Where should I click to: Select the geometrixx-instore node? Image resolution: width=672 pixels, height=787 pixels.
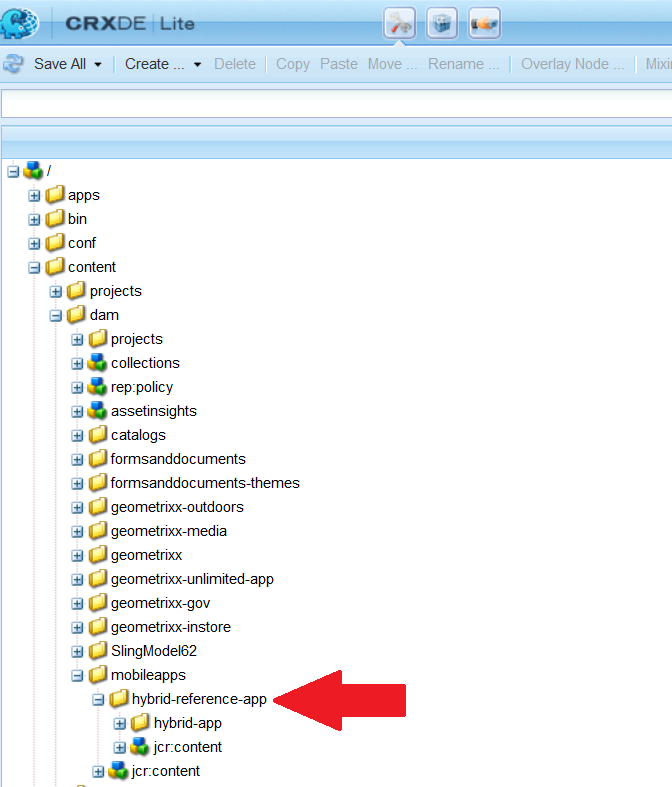pos(171,627)
